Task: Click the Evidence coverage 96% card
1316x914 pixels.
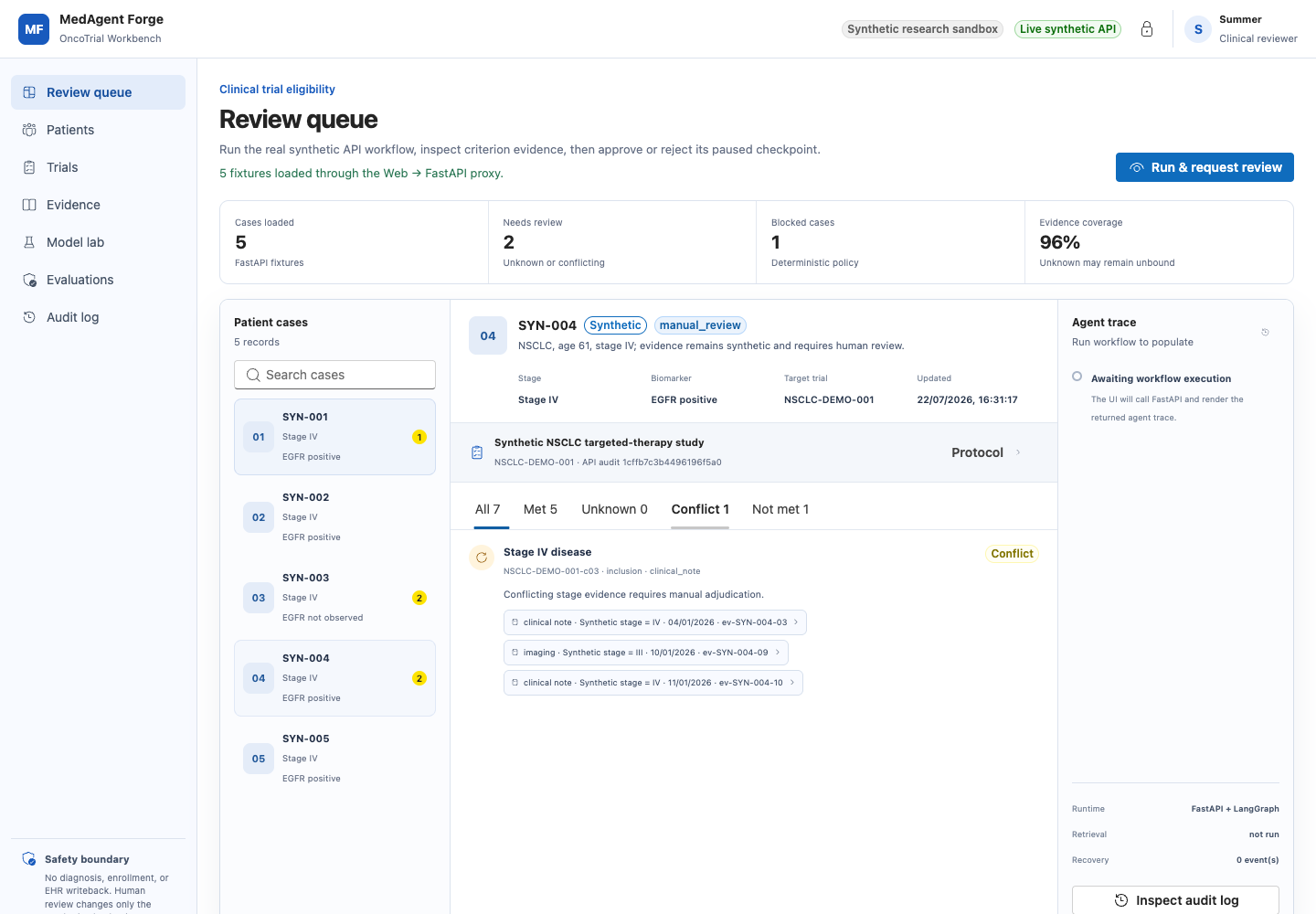Action: [x=1159, y=242]
